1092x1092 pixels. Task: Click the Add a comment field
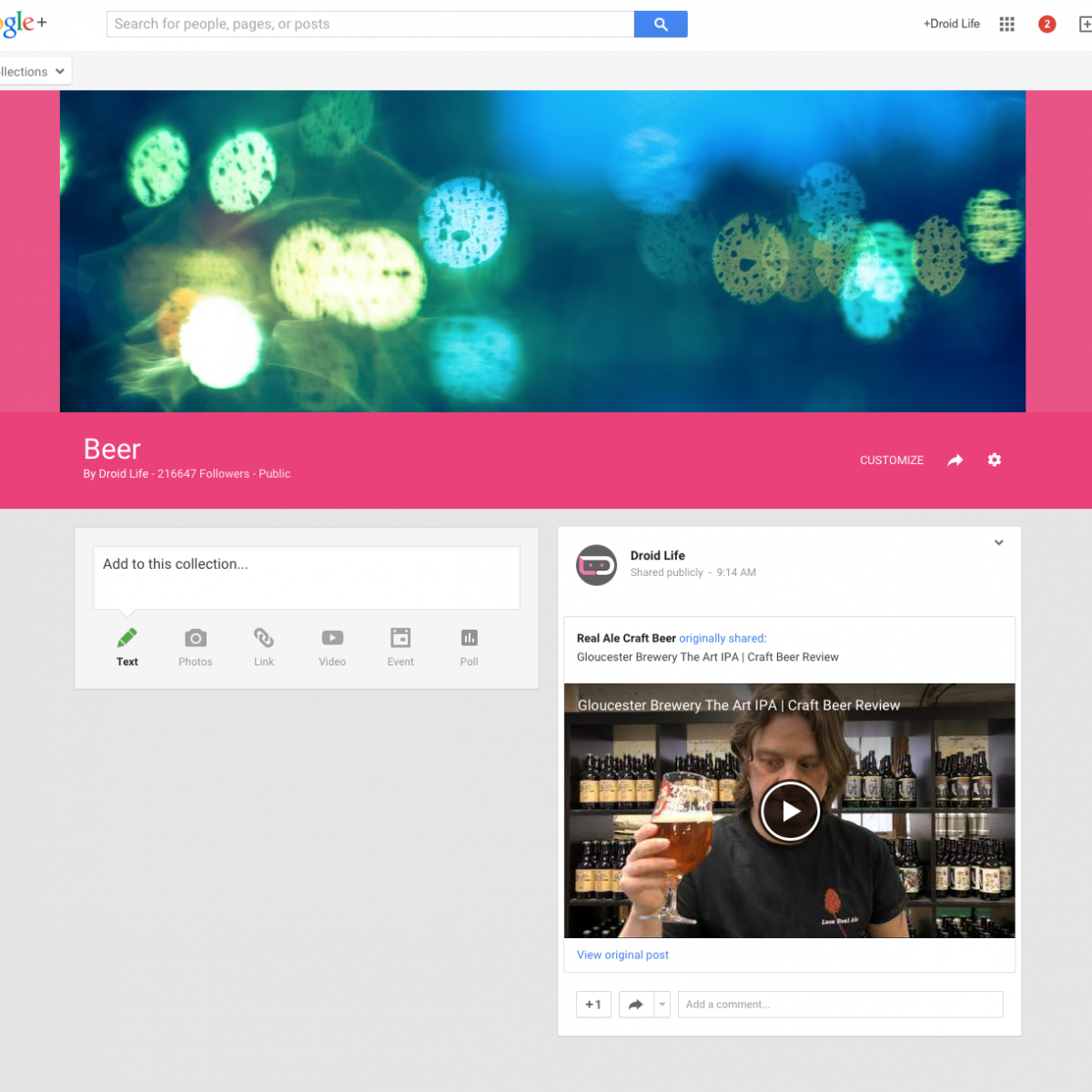(x=841, y=1005)
